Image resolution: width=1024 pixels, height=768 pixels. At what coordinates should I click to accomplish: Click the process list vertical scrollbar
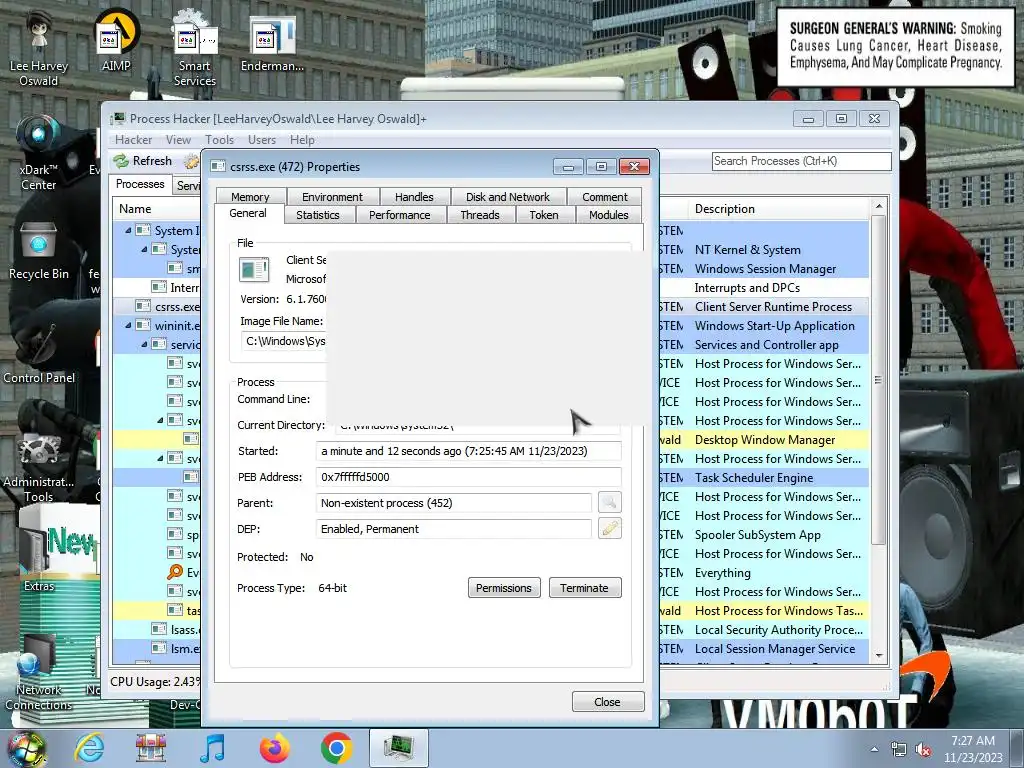point(878,379)
